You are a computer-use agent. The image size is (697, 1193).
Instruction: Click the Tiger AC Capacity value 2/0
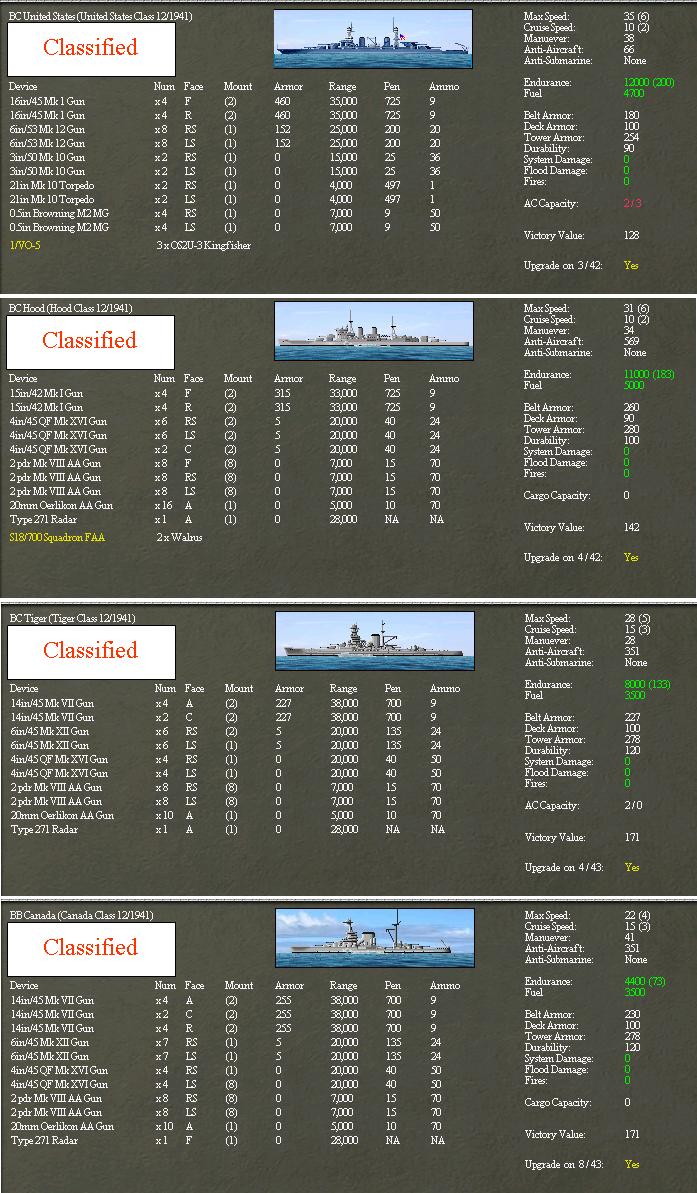(x=634, y=805)
